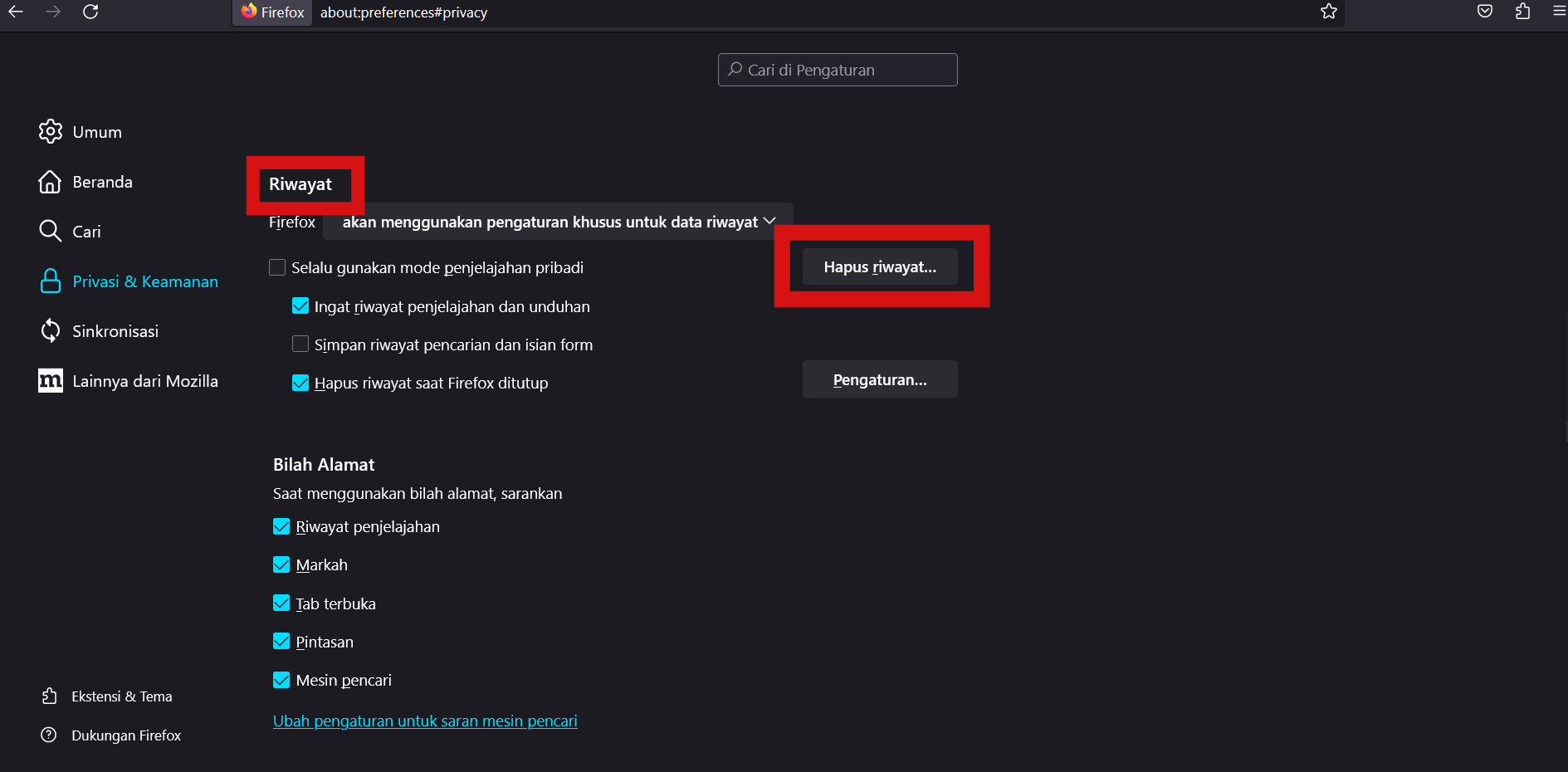Enable 'Selalu gunakan mode penjelajahan pribadi'
Viewport: 1568px width, 772px height.
pyautogui.click(x=277, y=267)
